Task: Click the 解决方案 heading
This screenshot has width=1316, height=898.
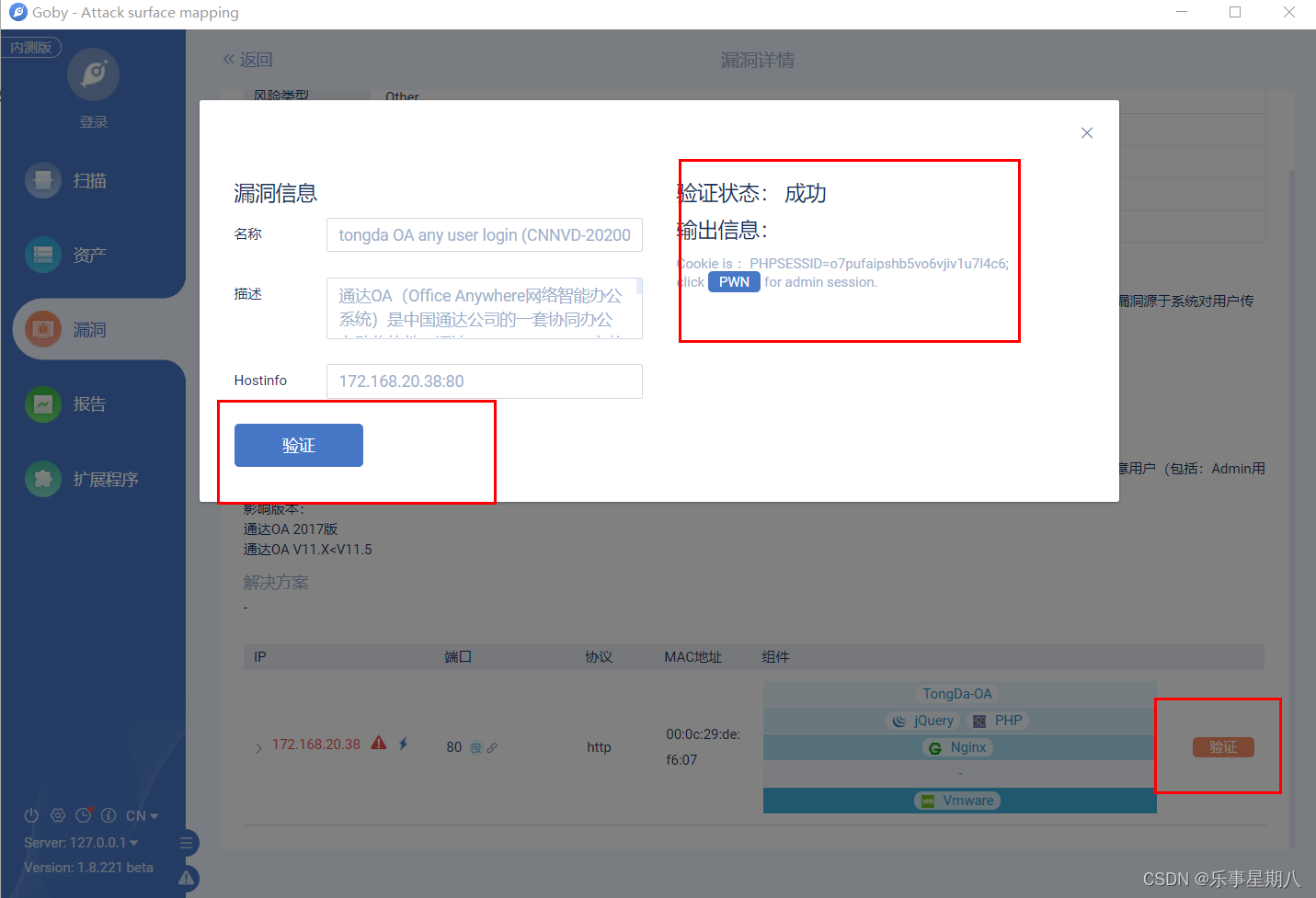Action: point(276,583)
